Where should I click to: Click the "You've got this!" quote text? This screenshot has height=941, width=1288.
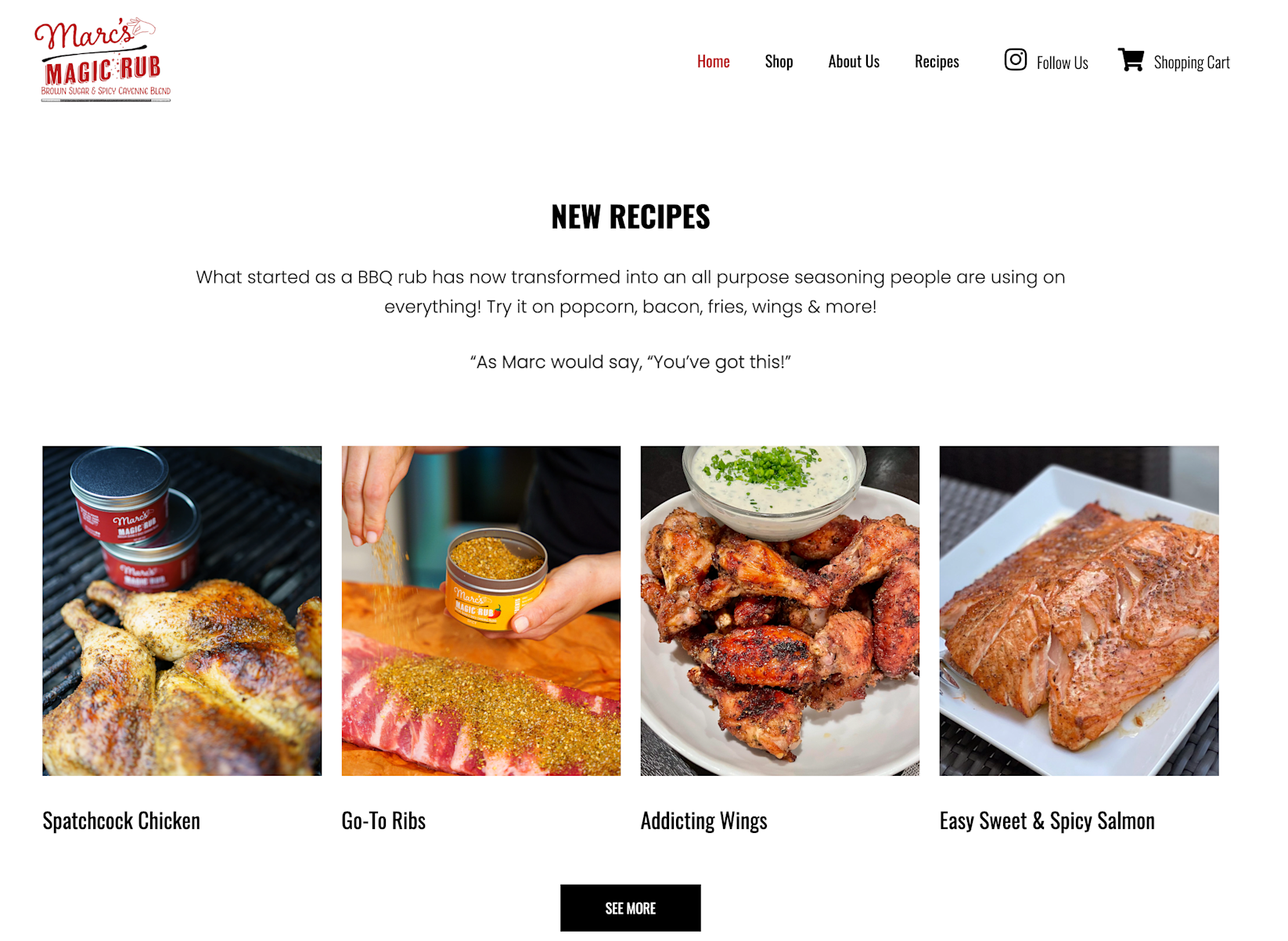coord(630,362)
